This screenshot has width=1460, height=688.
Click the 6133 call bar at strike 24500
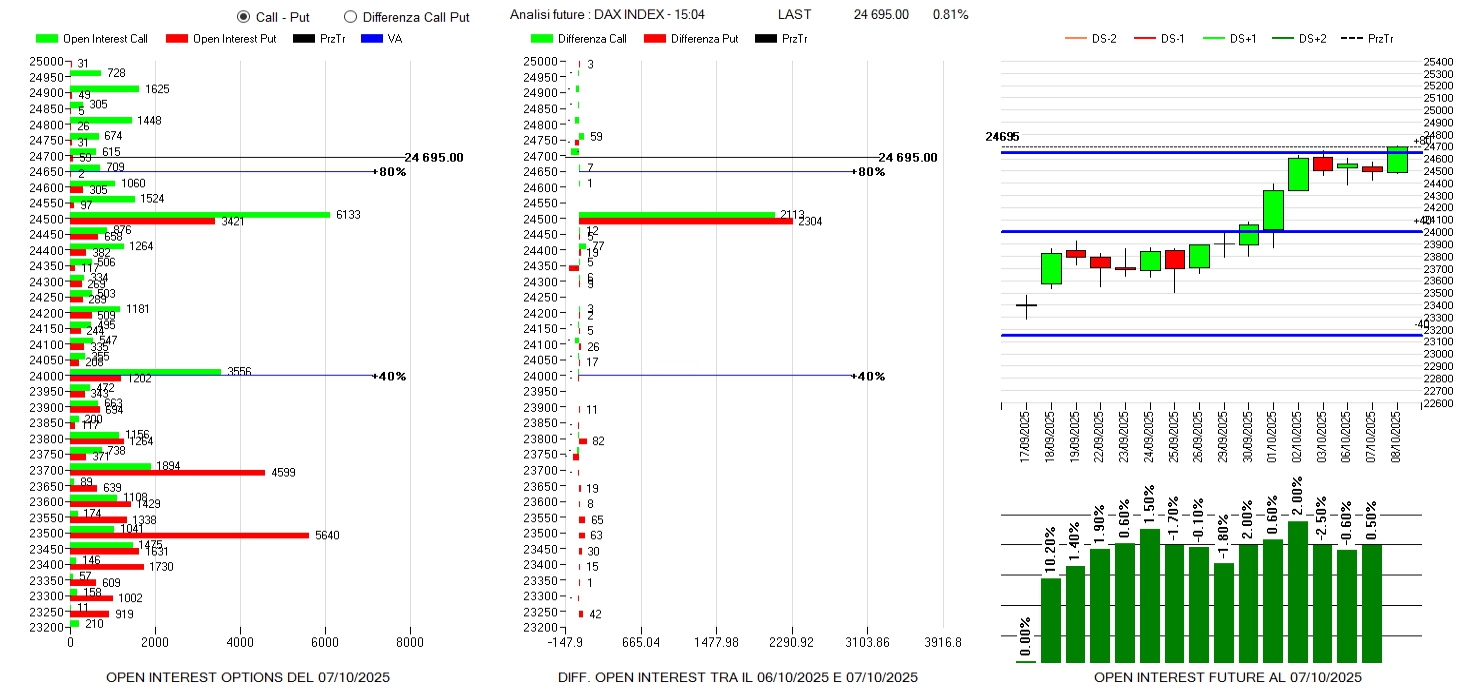(x=200, y=214)
